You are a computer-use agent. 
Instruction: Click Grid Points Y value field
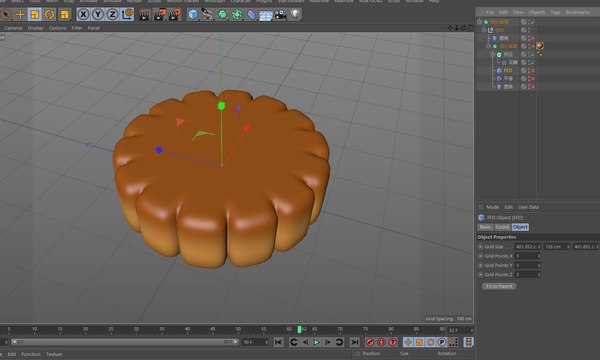527,265
